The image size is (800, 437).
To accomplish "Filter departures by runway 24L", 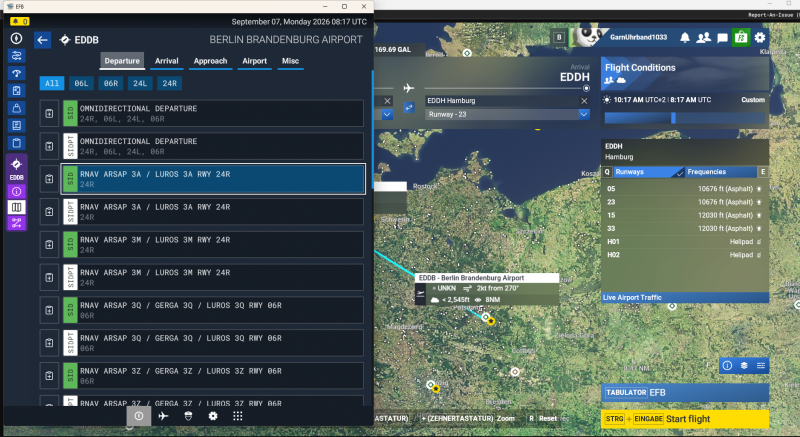I will [140, 83].
